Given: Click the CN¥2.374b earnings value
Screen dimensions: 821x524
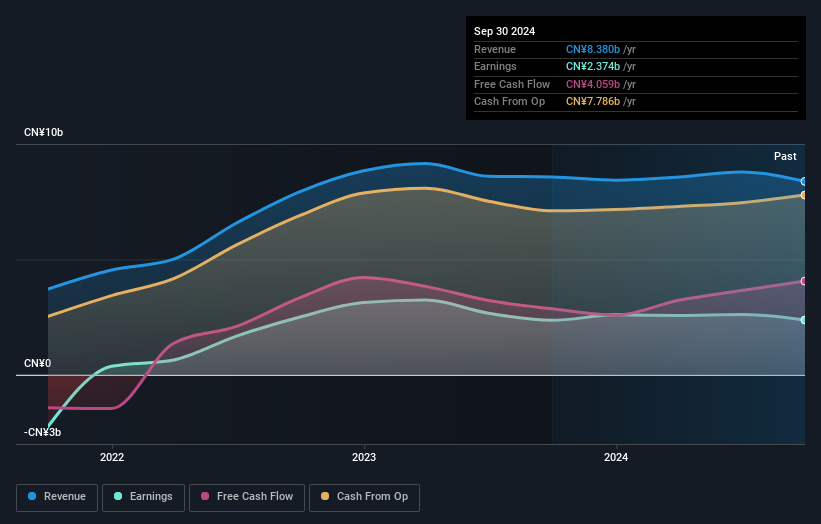Looking at the screenshot, I should click(593, 66).
